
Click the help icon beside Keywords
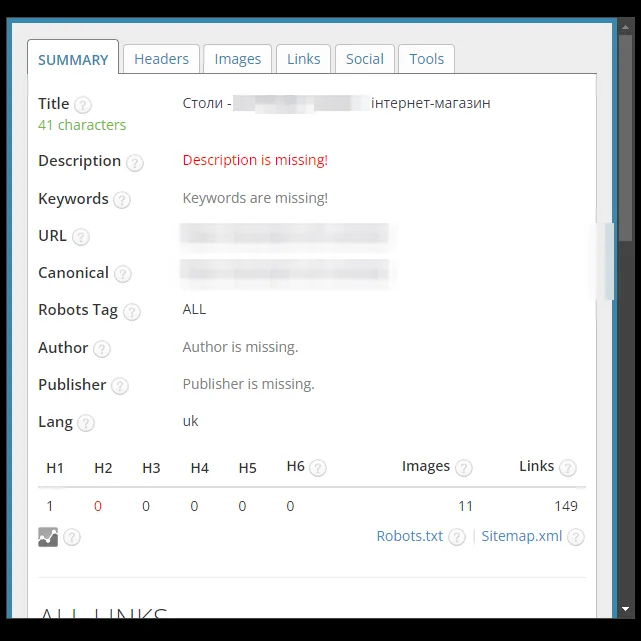(122, 200)
